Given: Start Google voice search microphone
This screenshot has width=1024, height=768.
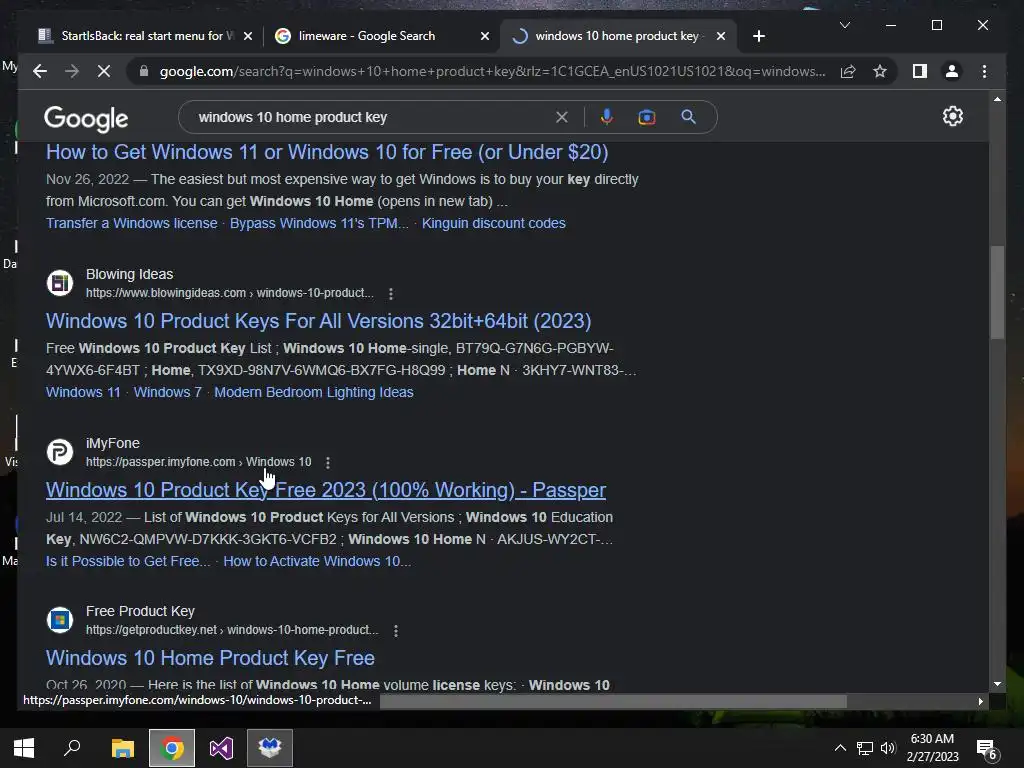Looking at the screenshot, I should pos(607,117).
